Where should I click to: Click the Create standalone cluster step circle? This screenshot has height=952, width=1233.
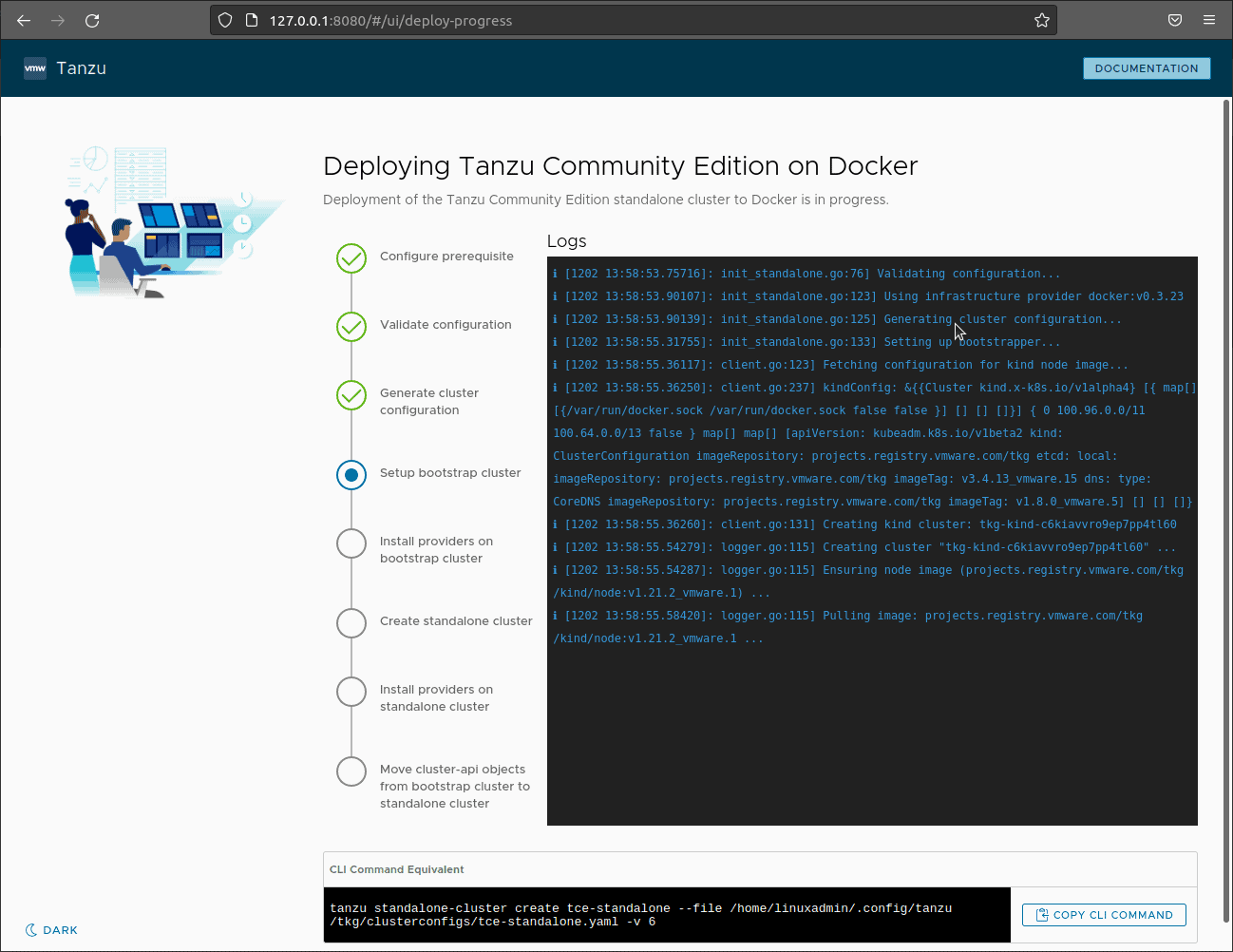click(x=351, y=623)
